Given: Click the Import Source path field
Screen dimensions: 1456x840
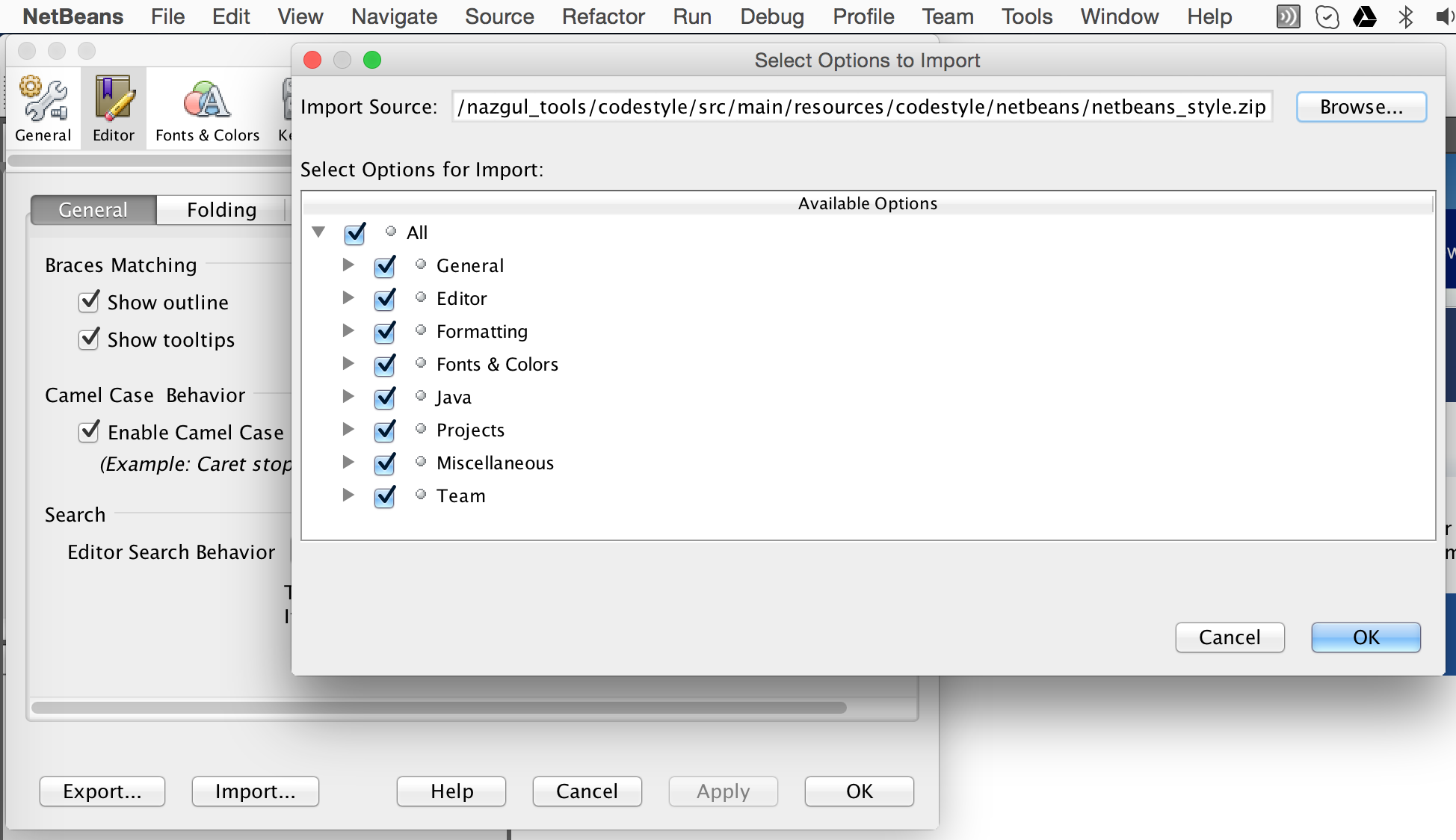Looking at the screenshot, I should (862, 107).
